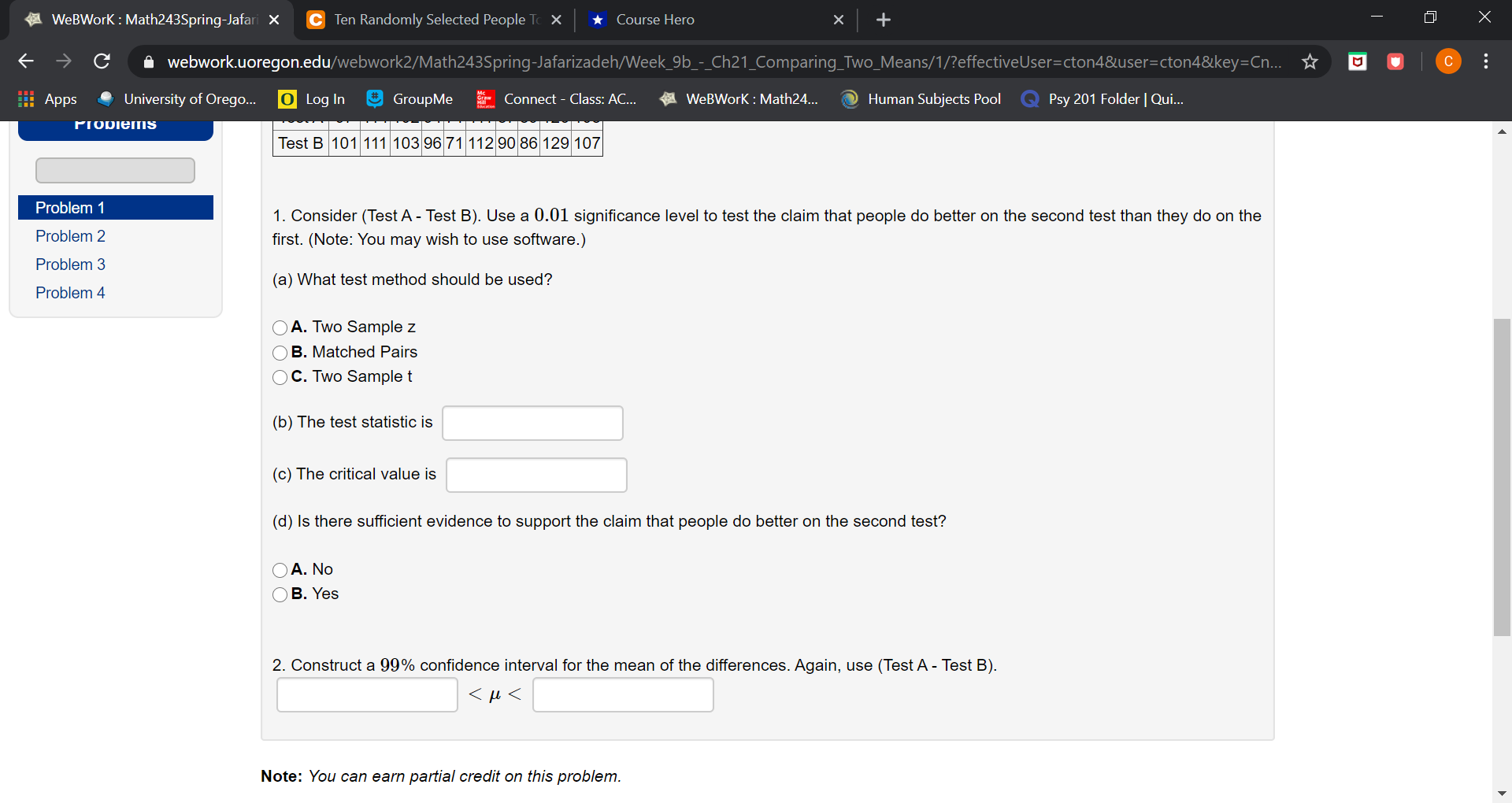The height and width of the screenshot is (803, 1512).
Task: Click the address bar URL
Action: pyautogui.click(x=724, y=61)
